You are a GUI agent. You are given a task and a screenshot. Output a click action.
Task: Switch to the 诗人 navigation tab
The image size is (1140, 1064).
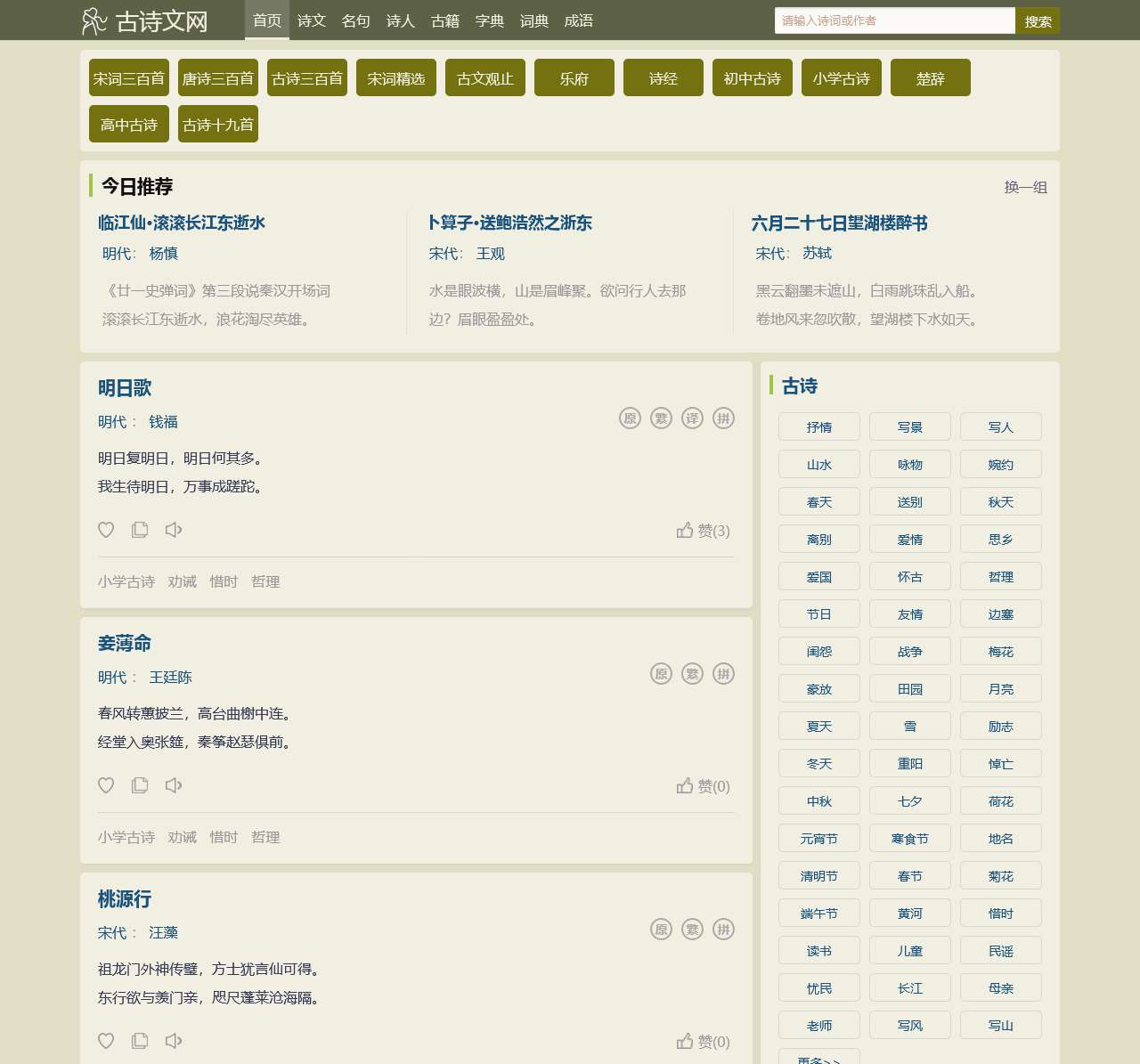(x=400, y=20)
